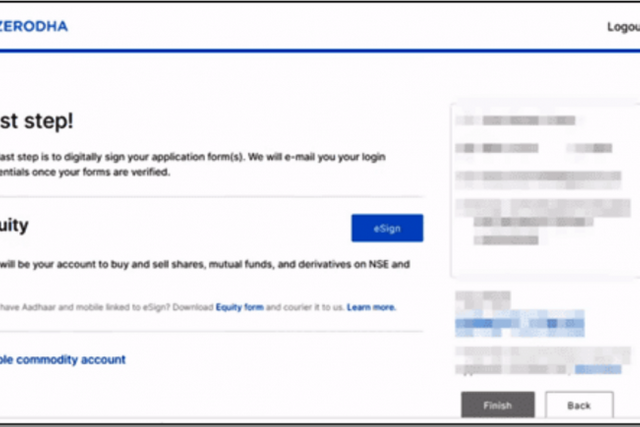Click the Finish button
The height and width of the screenshot is (427, 640).
tap(498, 405)
